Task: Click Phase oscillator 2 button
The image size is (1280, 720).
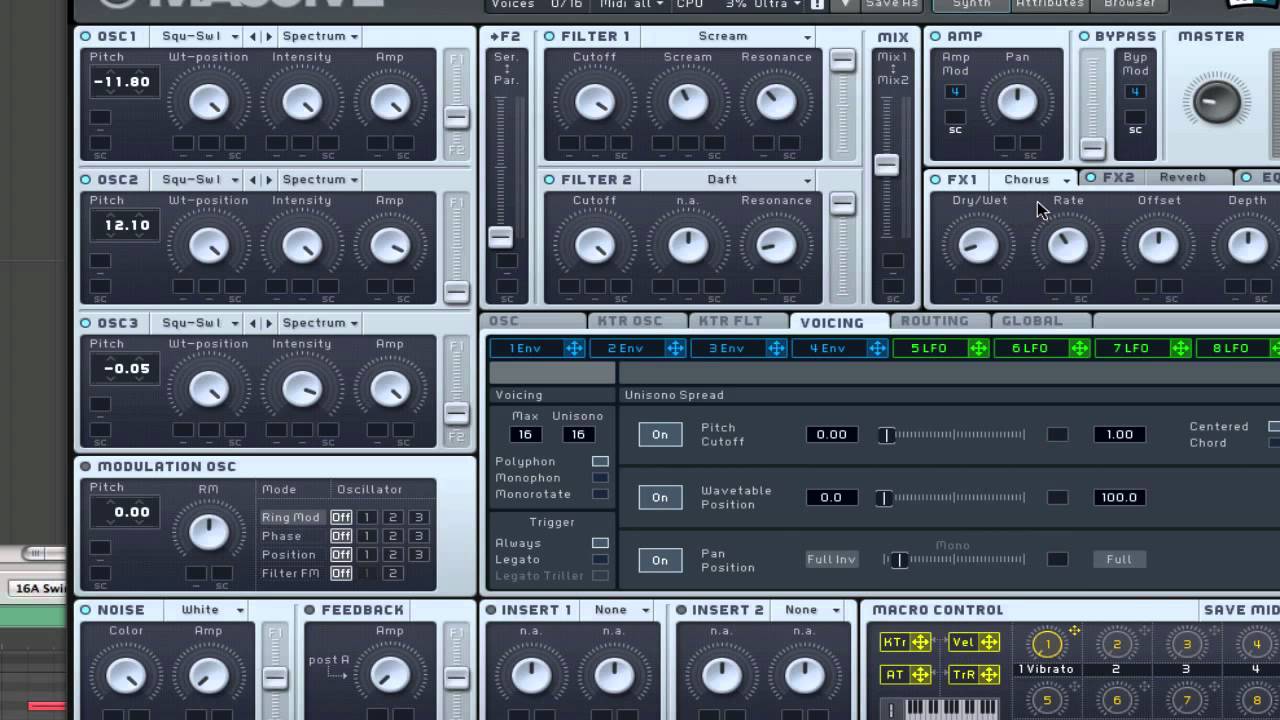Action: (393, 536)
